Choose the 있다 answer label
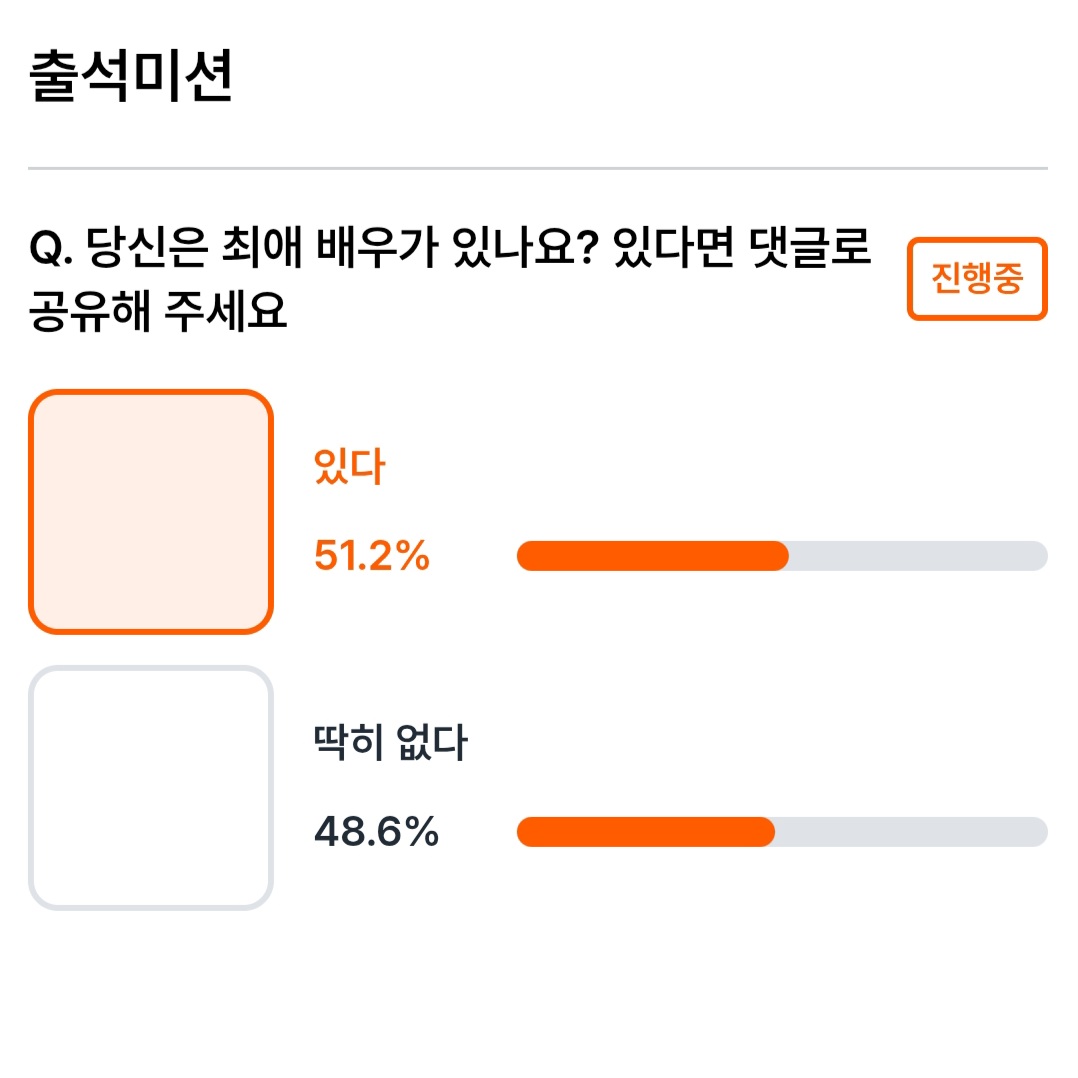This screenshot has height=1078, width=1078. [349, 467]
